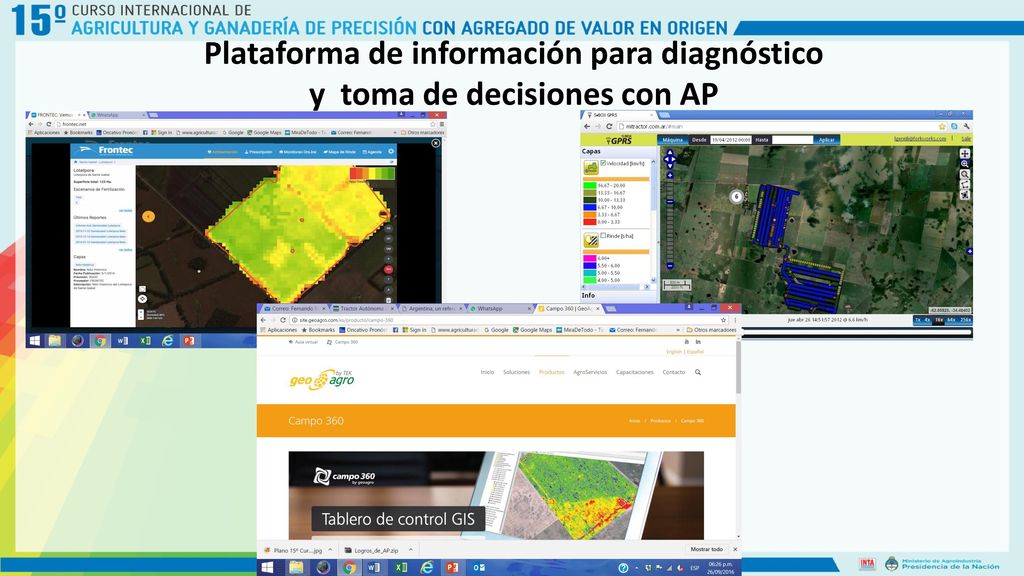
Task: Open File Explorer in the GeoAgro window's taskbar
Action: 296,568
